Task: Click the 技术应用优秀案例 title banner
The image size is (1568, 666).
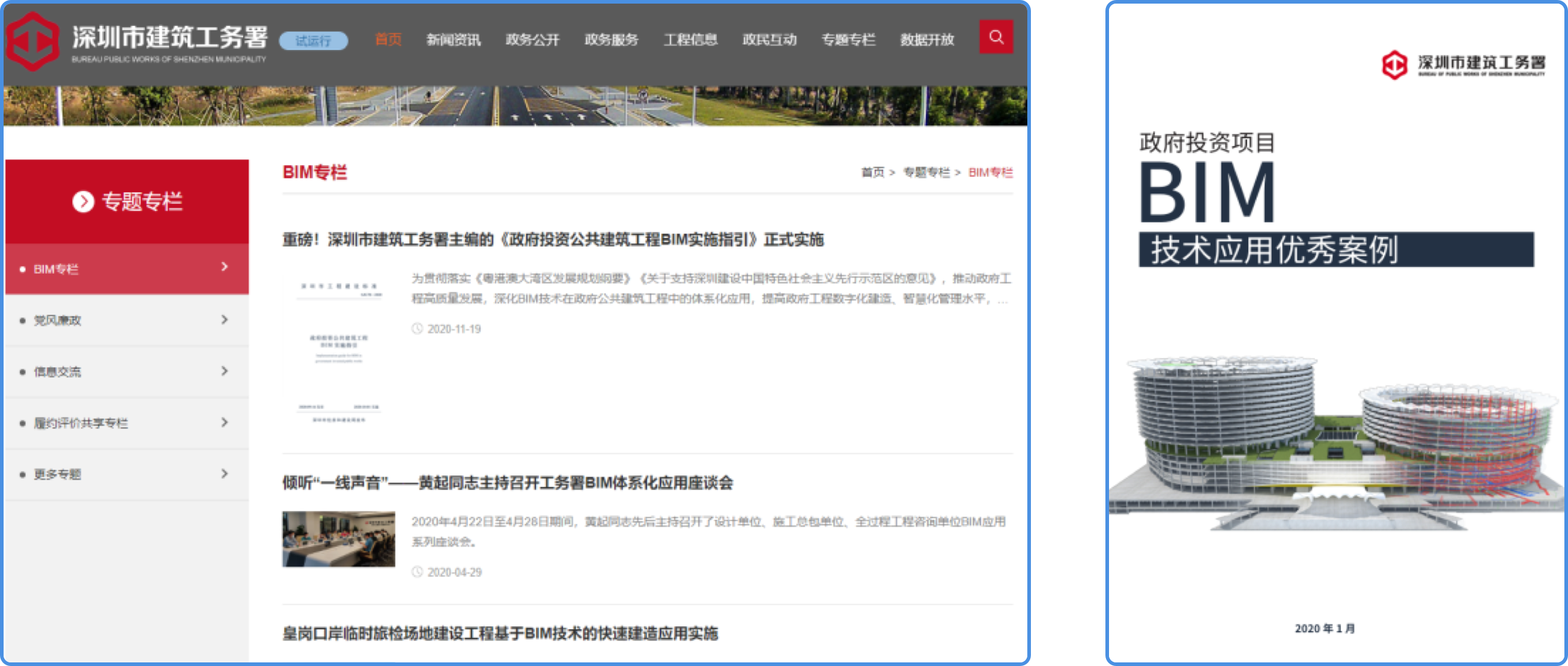Action: (x=1336, y=249)
